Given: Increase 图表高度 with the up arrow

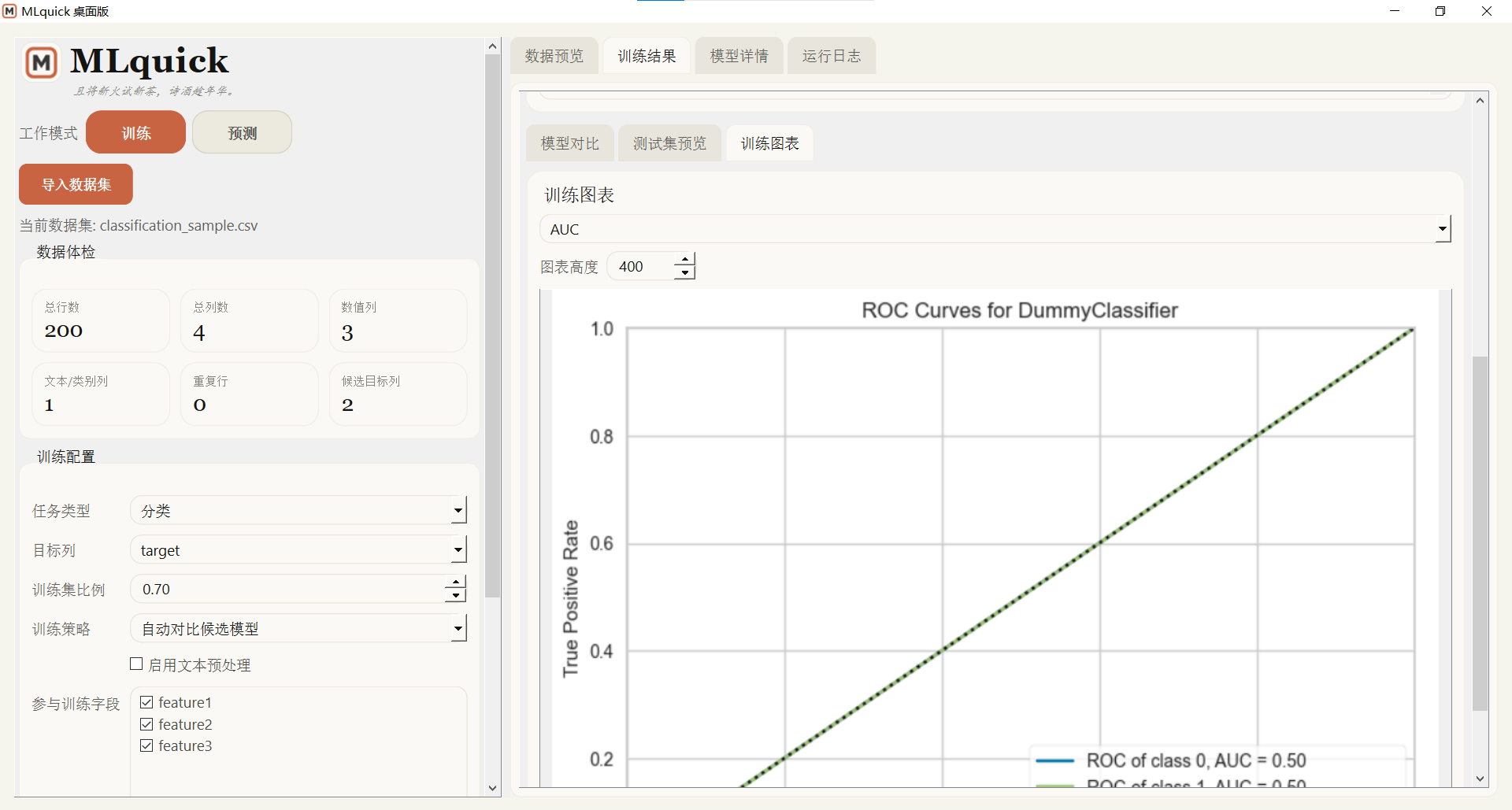Looking at the screenshot, I should click(x=685, y=260).
